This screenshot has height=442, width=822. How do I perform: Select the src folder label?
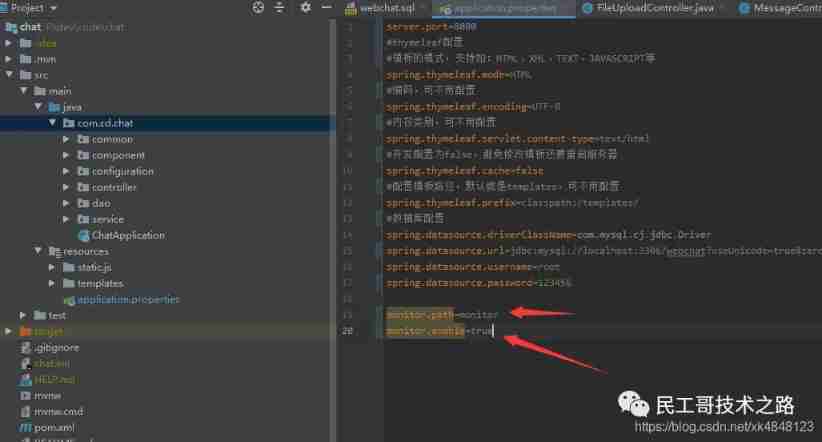tap(41, 76)
